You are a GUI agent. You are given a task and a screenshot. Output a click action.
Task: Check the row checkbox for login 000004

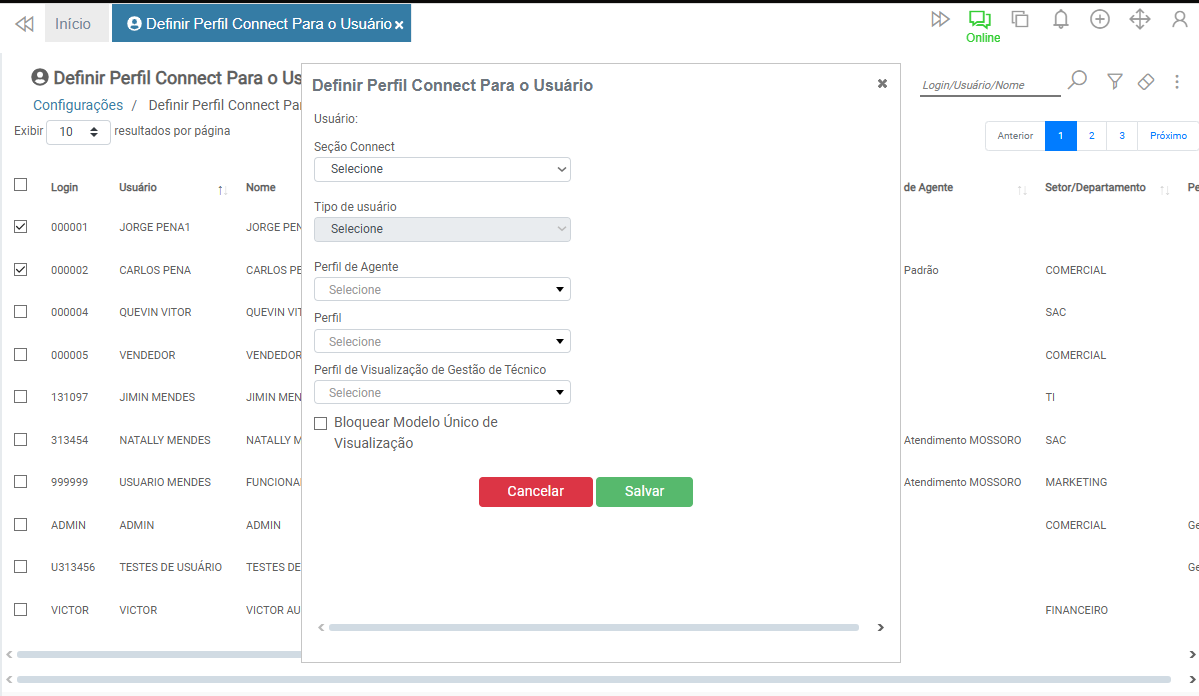21,312
